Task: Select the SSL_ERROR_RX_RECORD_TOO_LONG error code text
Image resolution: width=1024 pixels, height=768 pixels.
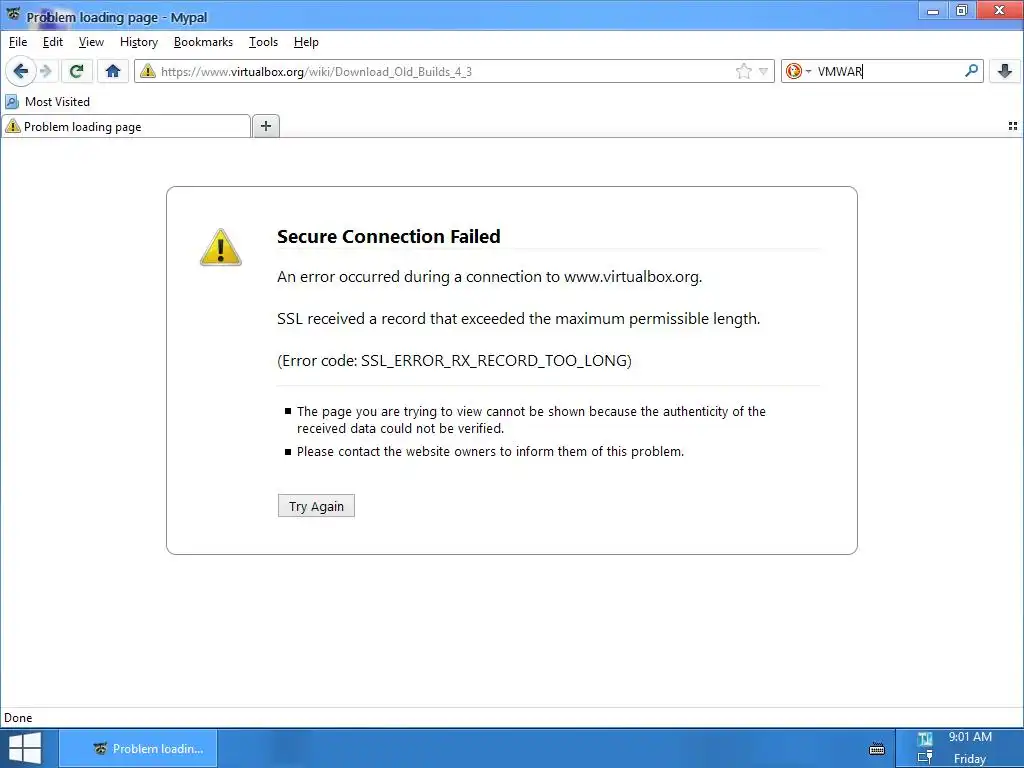Action: pyautogui.click(x=494, y=360)
